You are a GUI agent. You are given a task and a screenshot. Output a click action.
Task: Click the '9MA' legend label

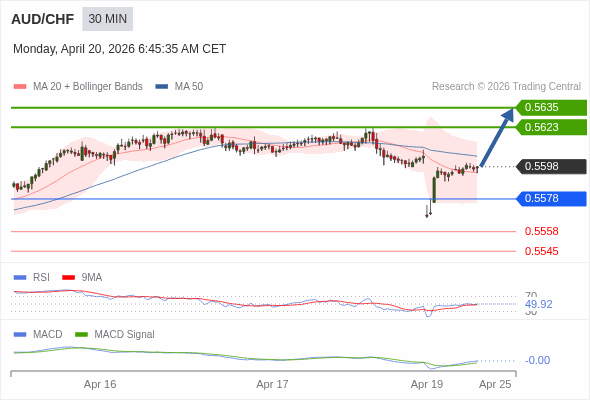pos(92,277)
